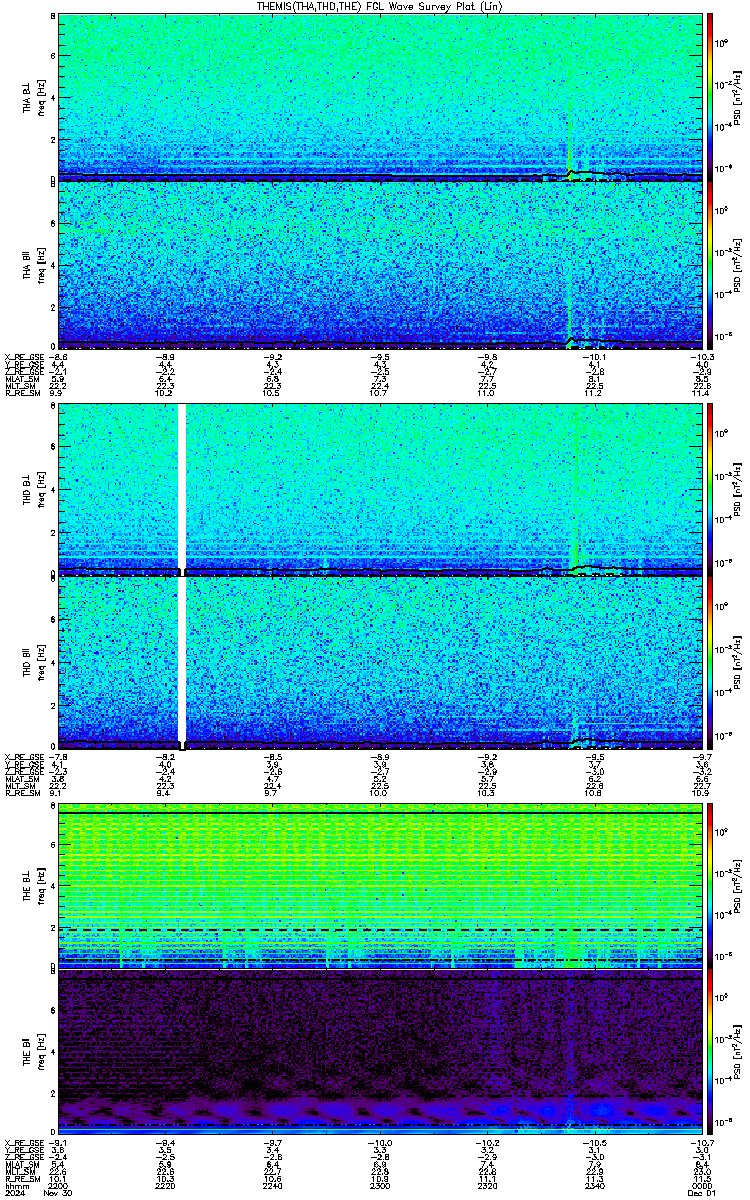Click the '2240' time tick label
The width and height of the screenshot is (750, 1200).
point(273,1186)
